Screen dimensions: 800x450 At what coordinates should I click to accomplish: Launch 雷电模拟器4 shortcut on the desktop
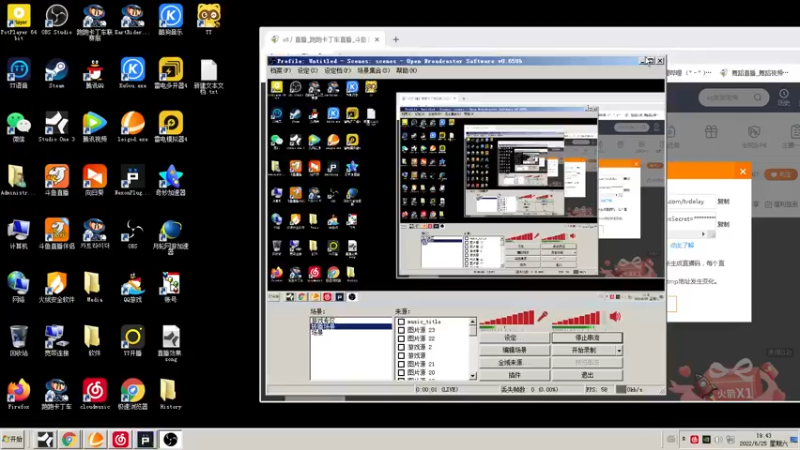(x=170, y=128)
